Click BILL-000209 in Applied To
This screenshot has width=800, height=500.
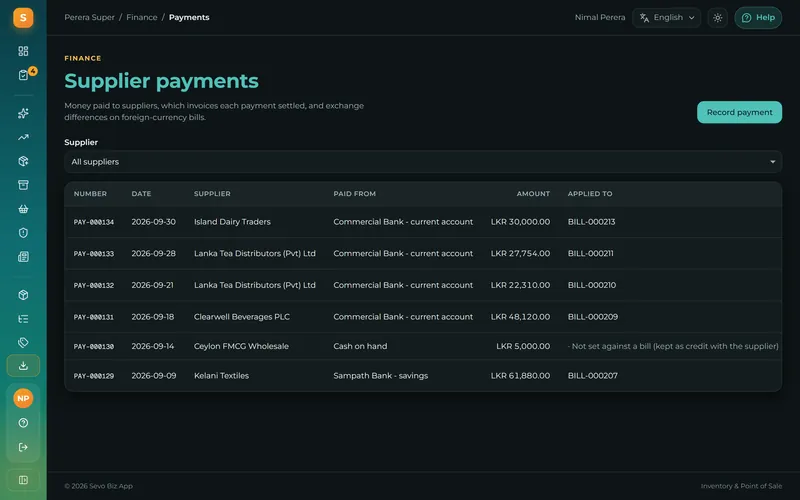(593, 317)
